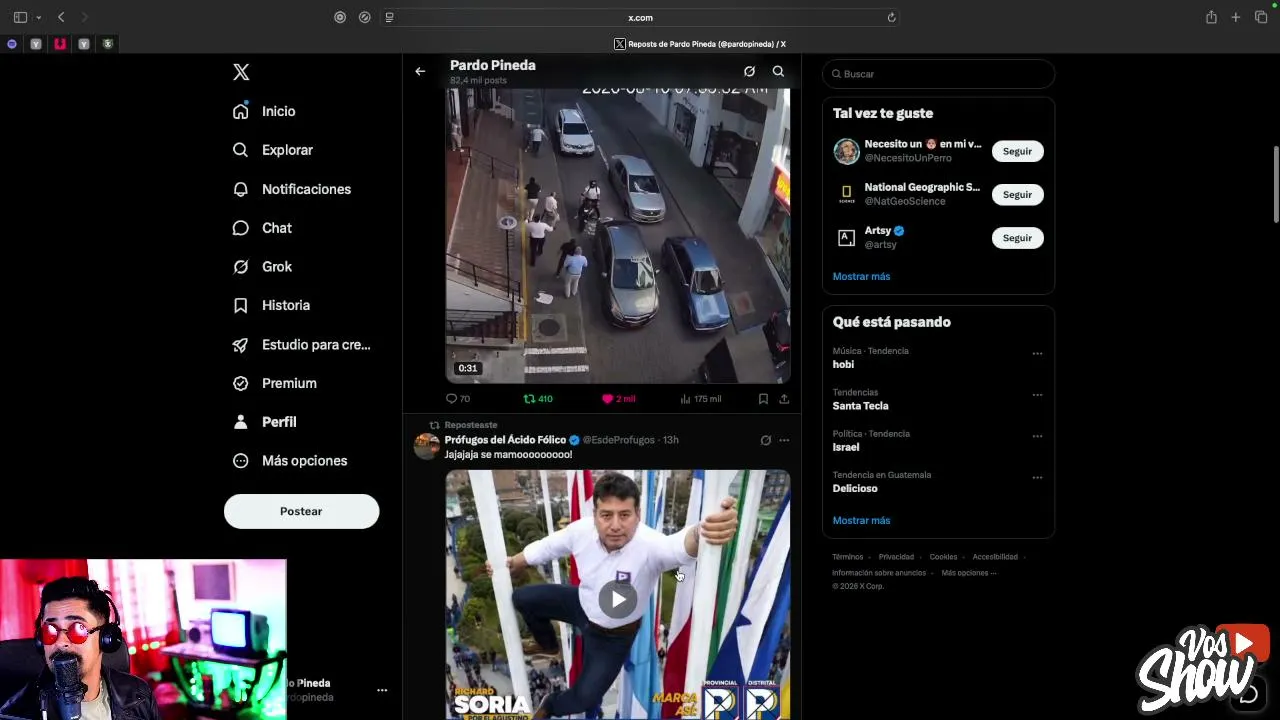Search the profile with the header magnifier

pos(778,71)
